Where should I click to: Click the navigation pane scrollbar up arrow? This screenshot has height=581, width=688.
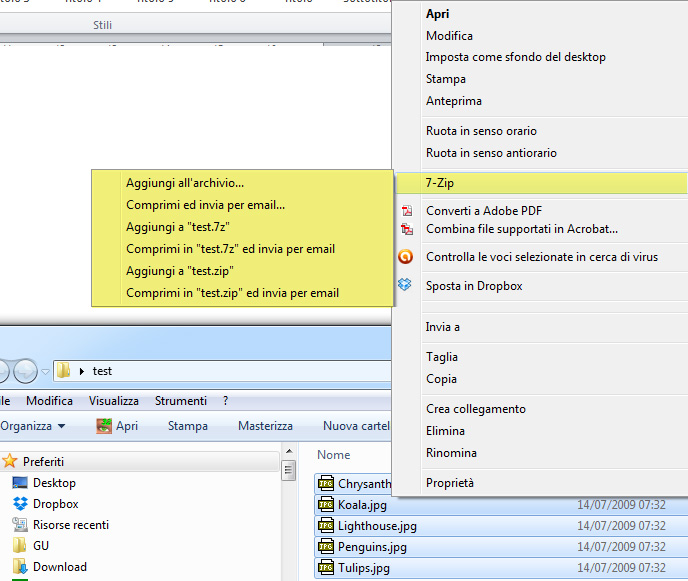[x=289, y=470]
